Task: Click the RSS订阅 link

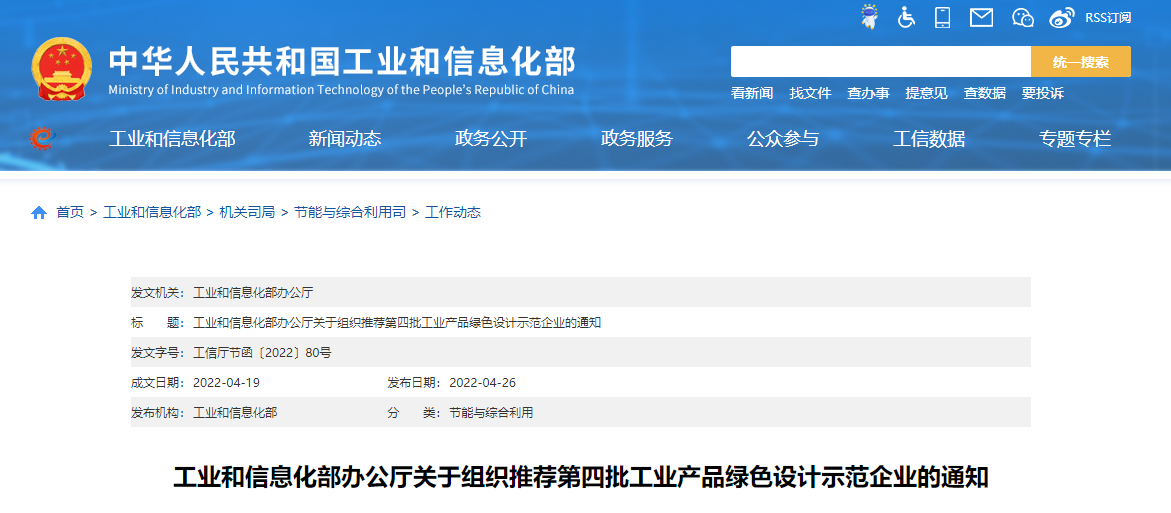Action: [1108, 17]
